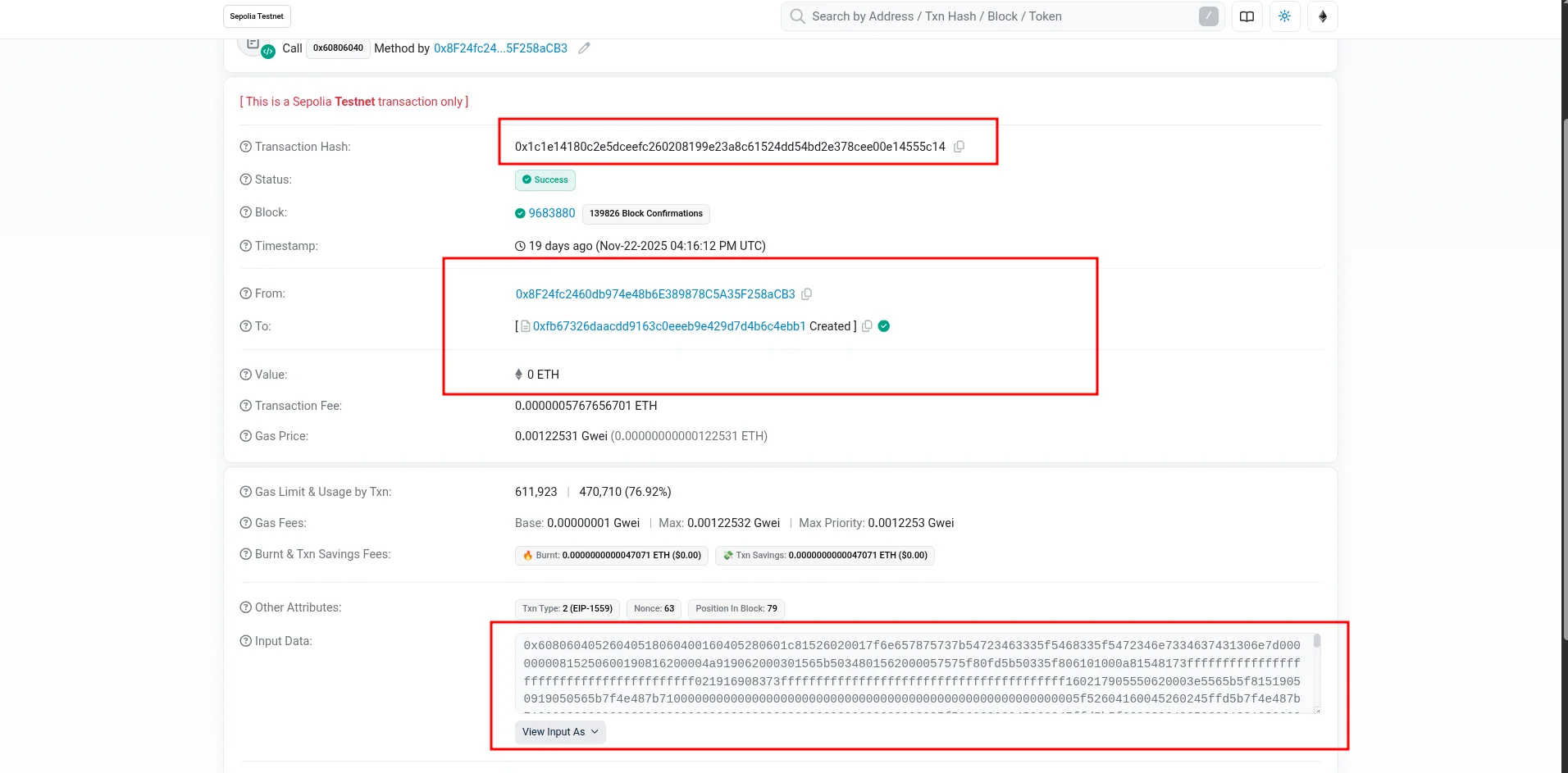Expand the Sepolia Testnet network selector
This screenshot has width=1568, height=773.
click(257, 16)
